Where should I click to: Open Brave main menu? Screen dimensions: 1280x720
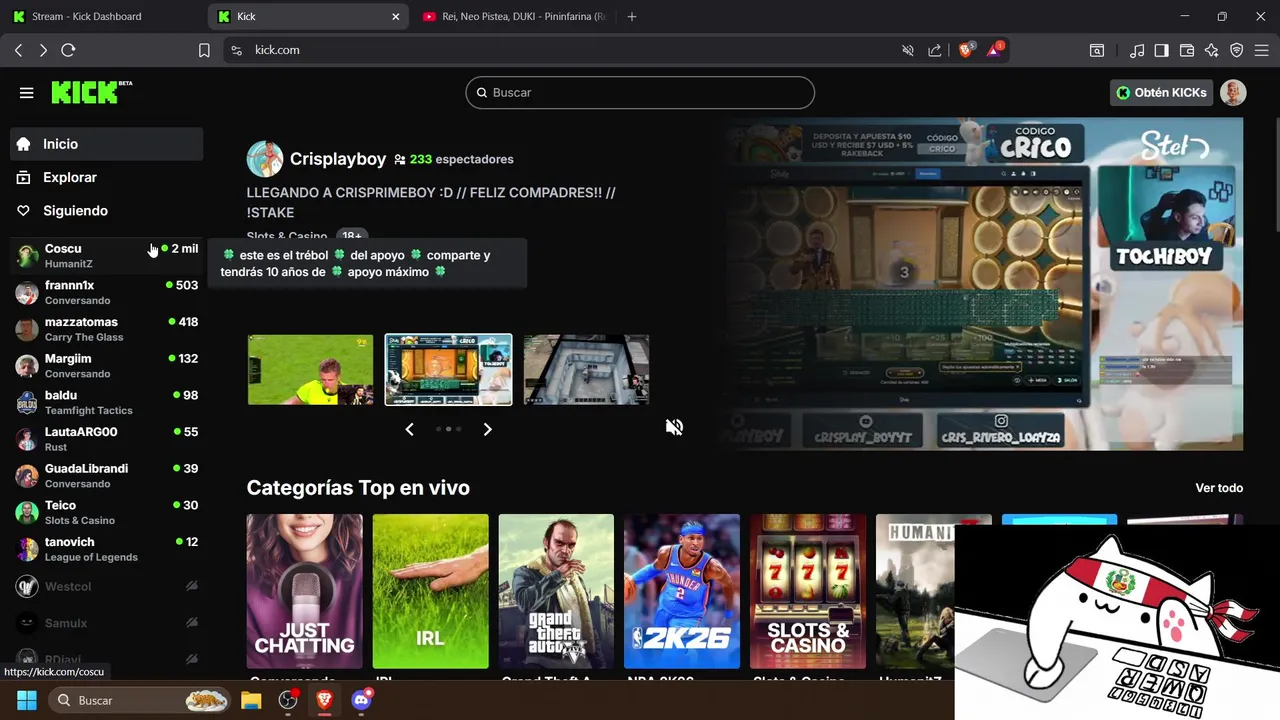point(1262,50)
